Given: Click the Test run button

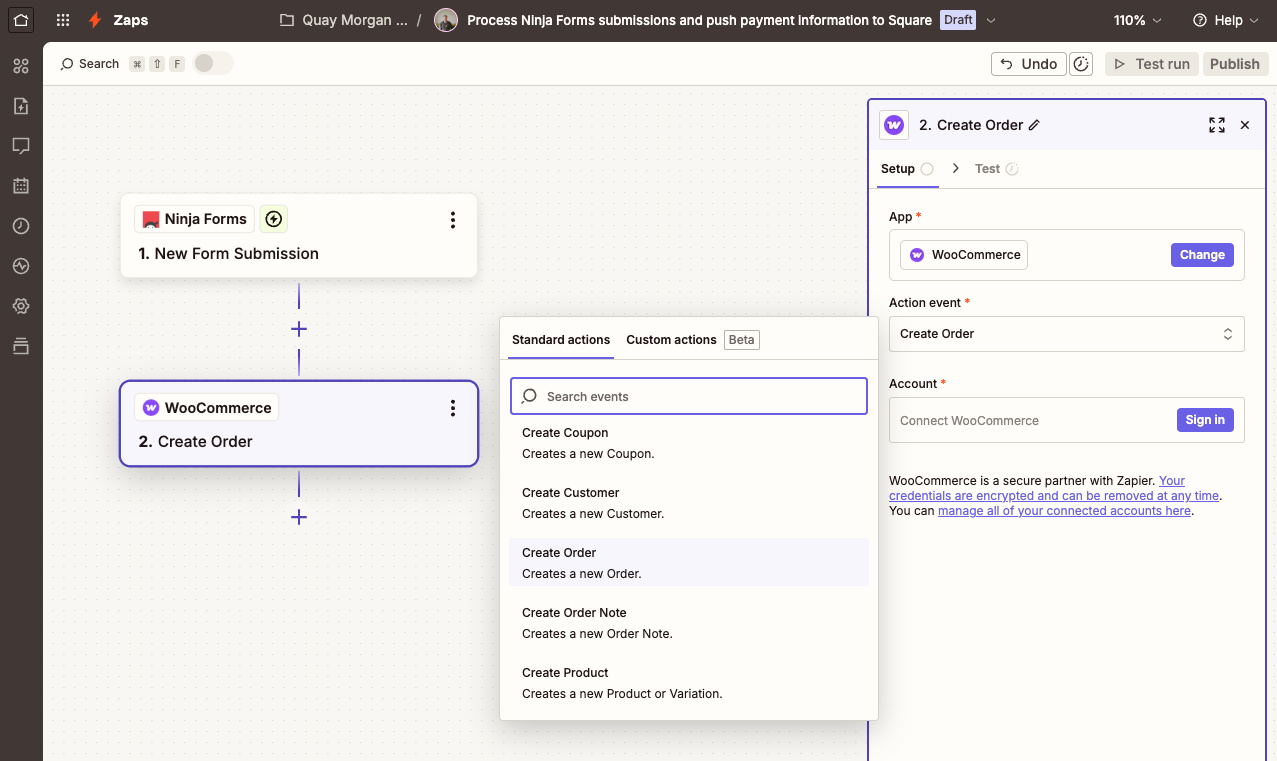Looking at the screenshot, I should (x=1152, y=64).
